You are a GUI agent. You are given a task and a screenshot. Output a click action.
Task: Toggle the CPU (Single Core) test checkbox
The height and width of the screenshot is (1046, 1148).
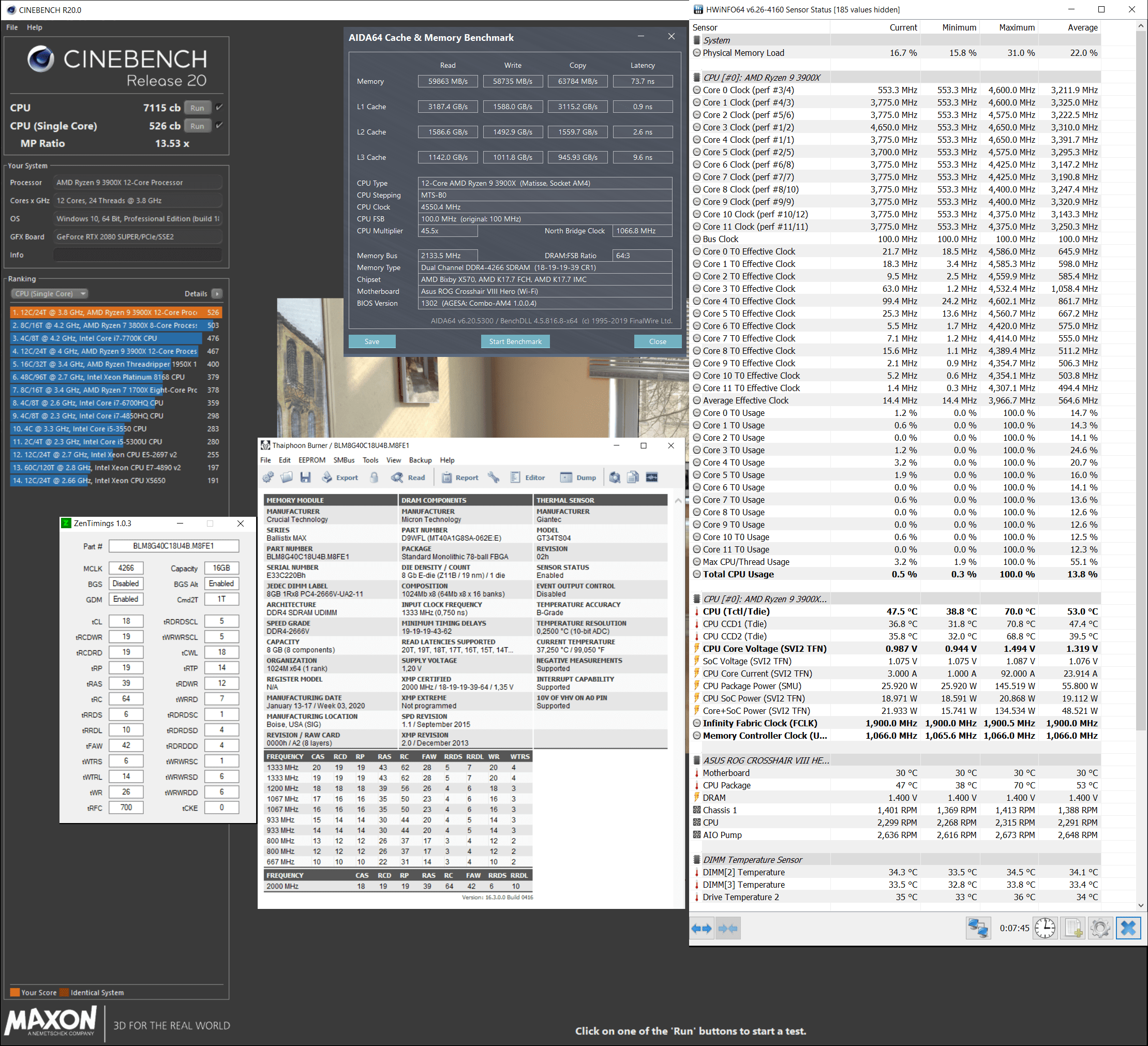click(219, 125)
